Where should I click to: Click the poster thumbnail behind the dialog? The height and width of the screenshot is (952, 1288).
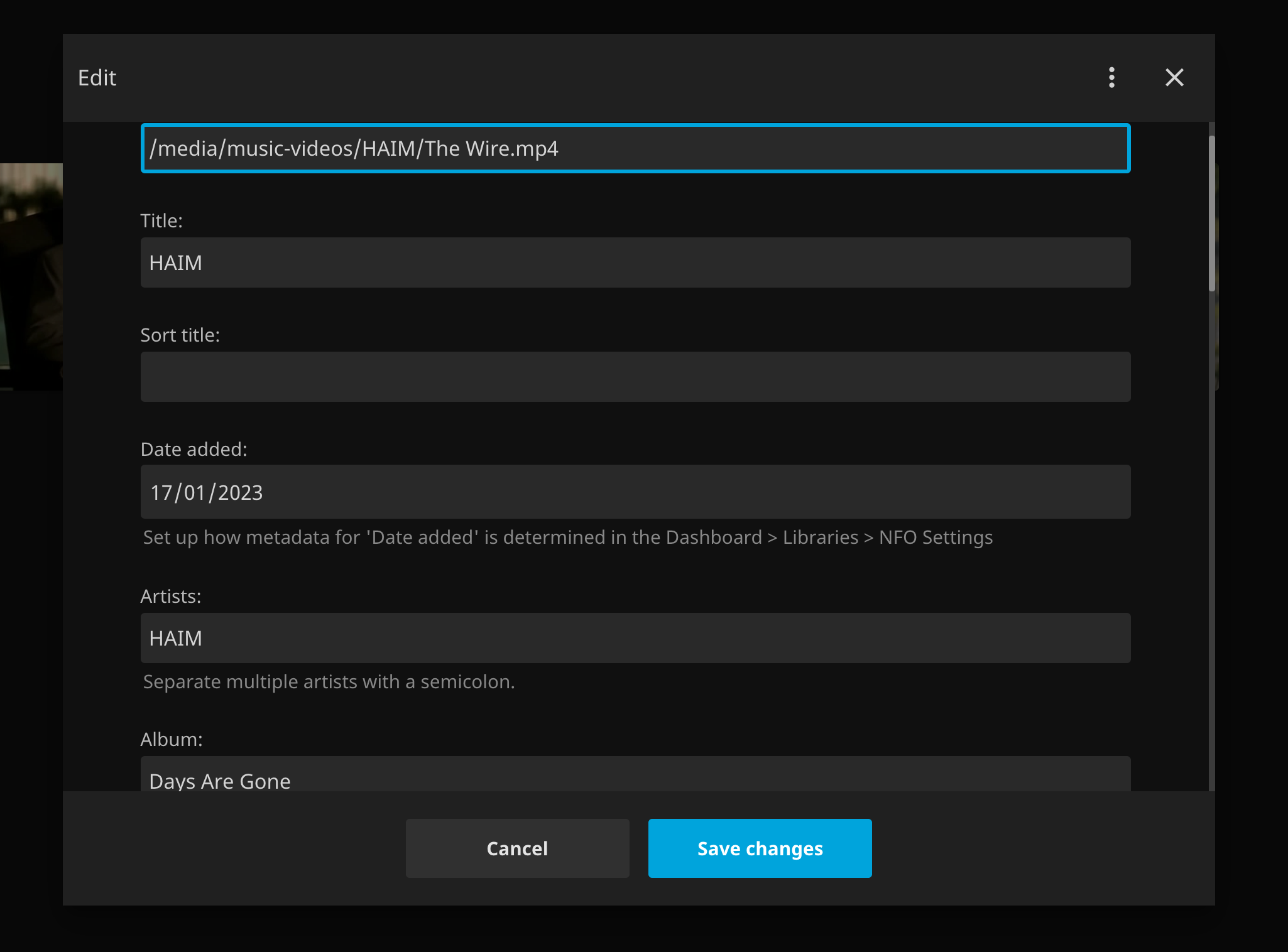[30, 276]
